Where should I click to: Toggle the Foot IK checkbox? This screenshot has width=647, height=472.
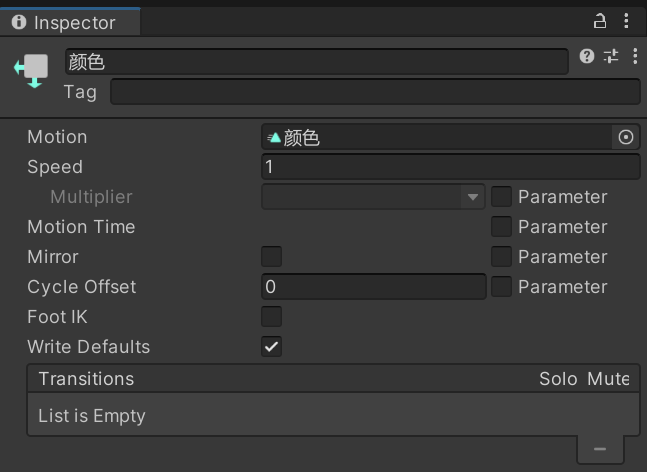pos(271,317)
